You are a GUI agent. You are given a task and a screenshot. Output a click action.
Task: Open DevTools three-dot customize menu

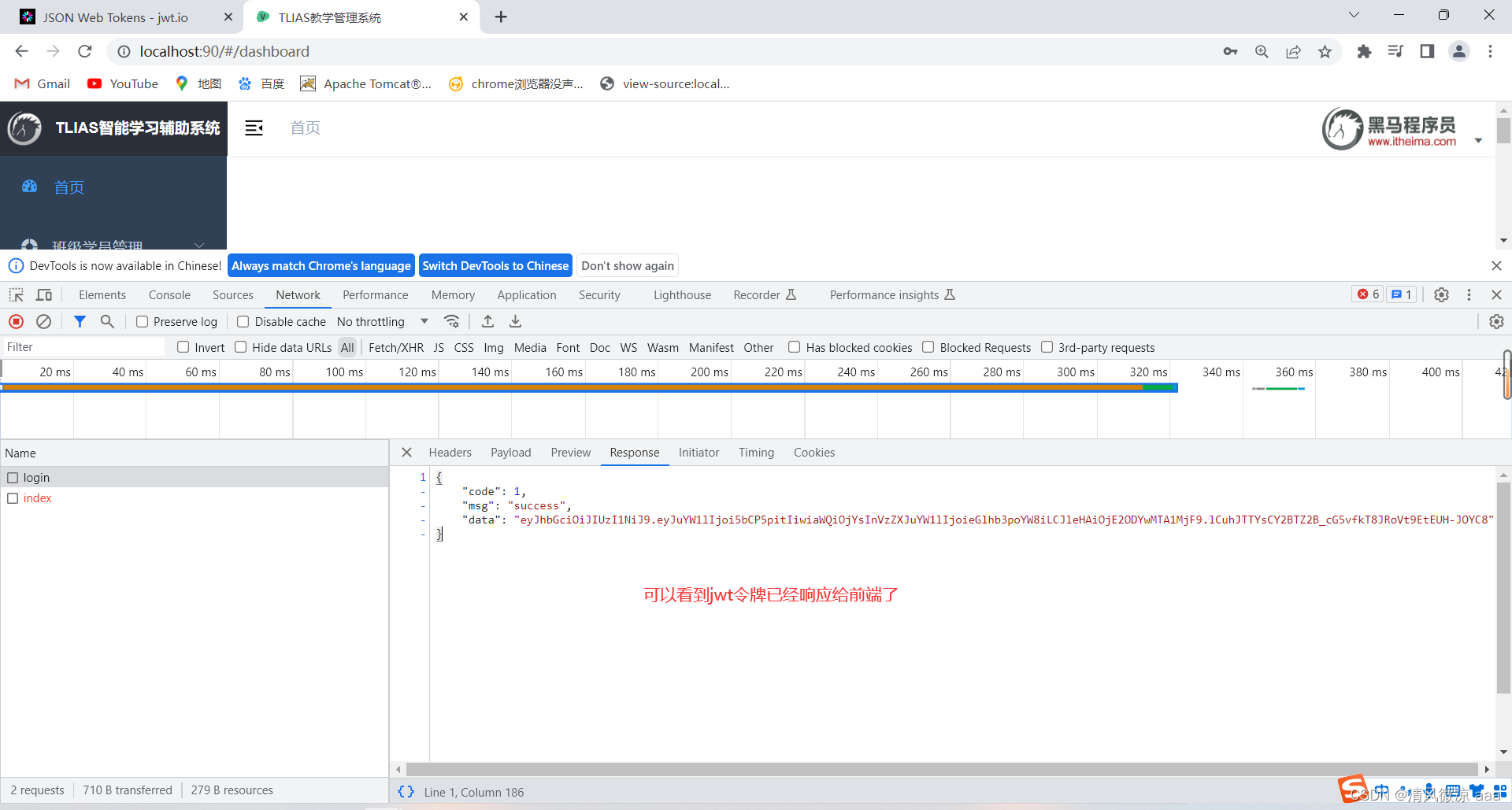coord(1469,294)
